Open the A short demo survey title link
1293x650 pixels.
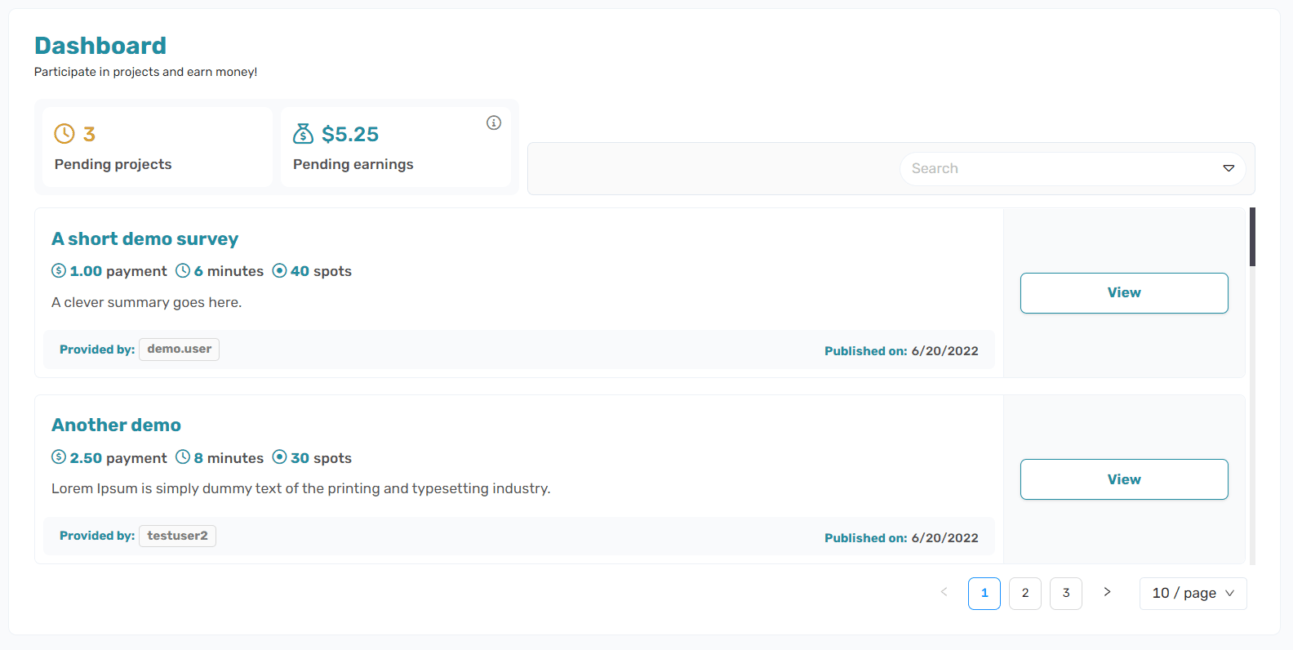click(145, 239)
